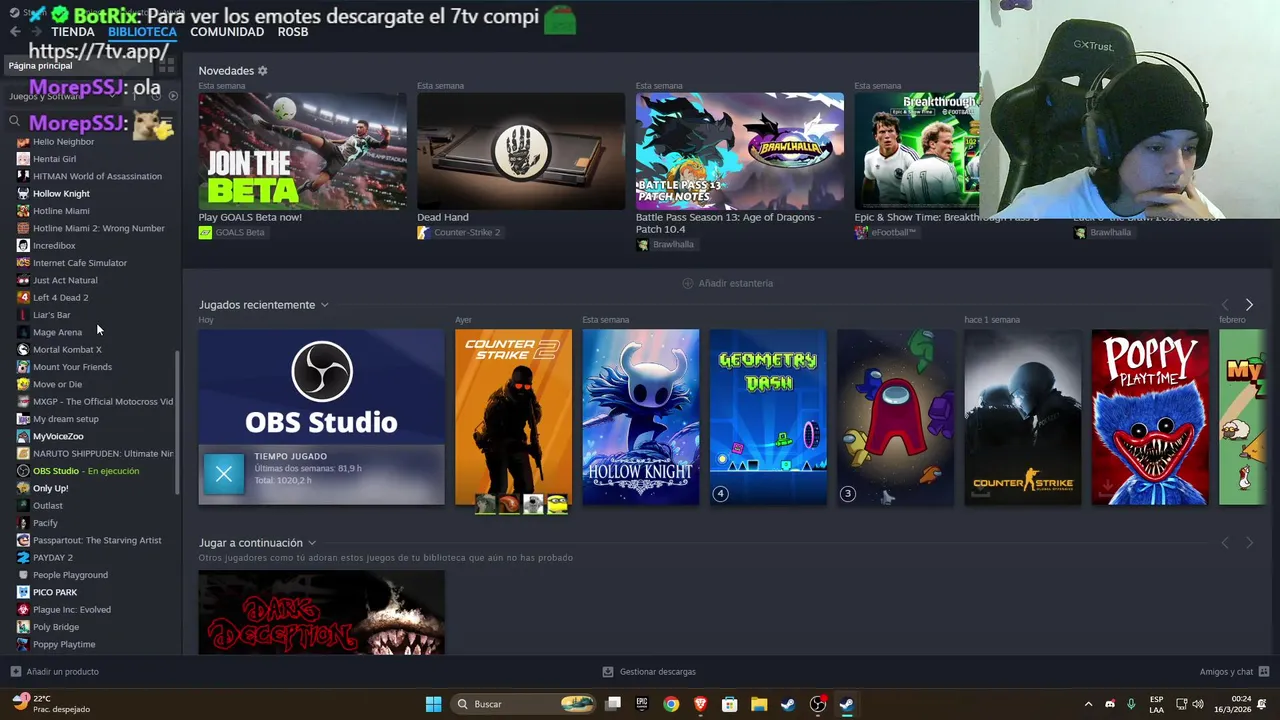1280x720 pixels.
Task: Click the library search magnifier icon
Action: pyautogui.click(x=15, y=121)
